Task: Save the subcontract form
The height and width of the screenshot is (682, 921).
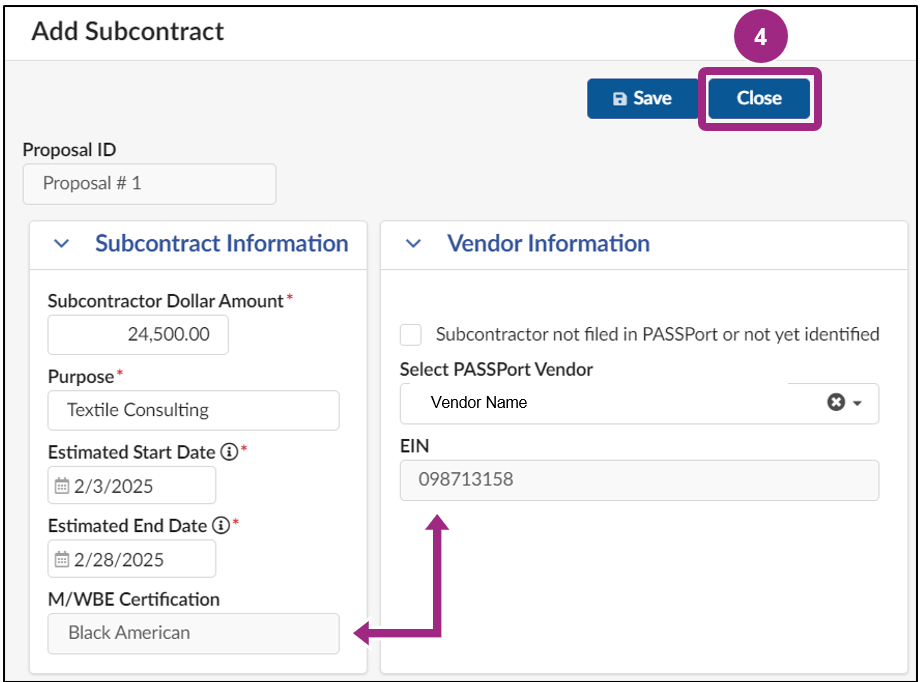Action: tap(641, 98)
